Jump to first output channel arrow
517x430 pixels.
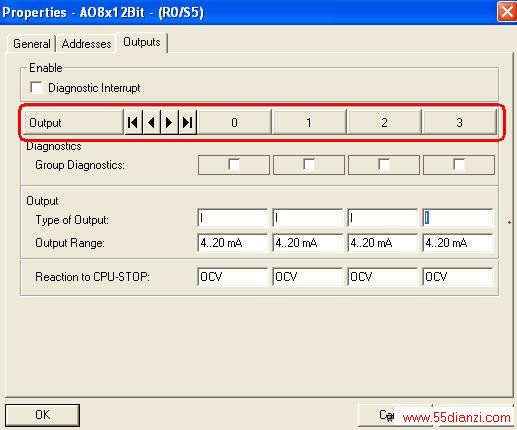133,122
